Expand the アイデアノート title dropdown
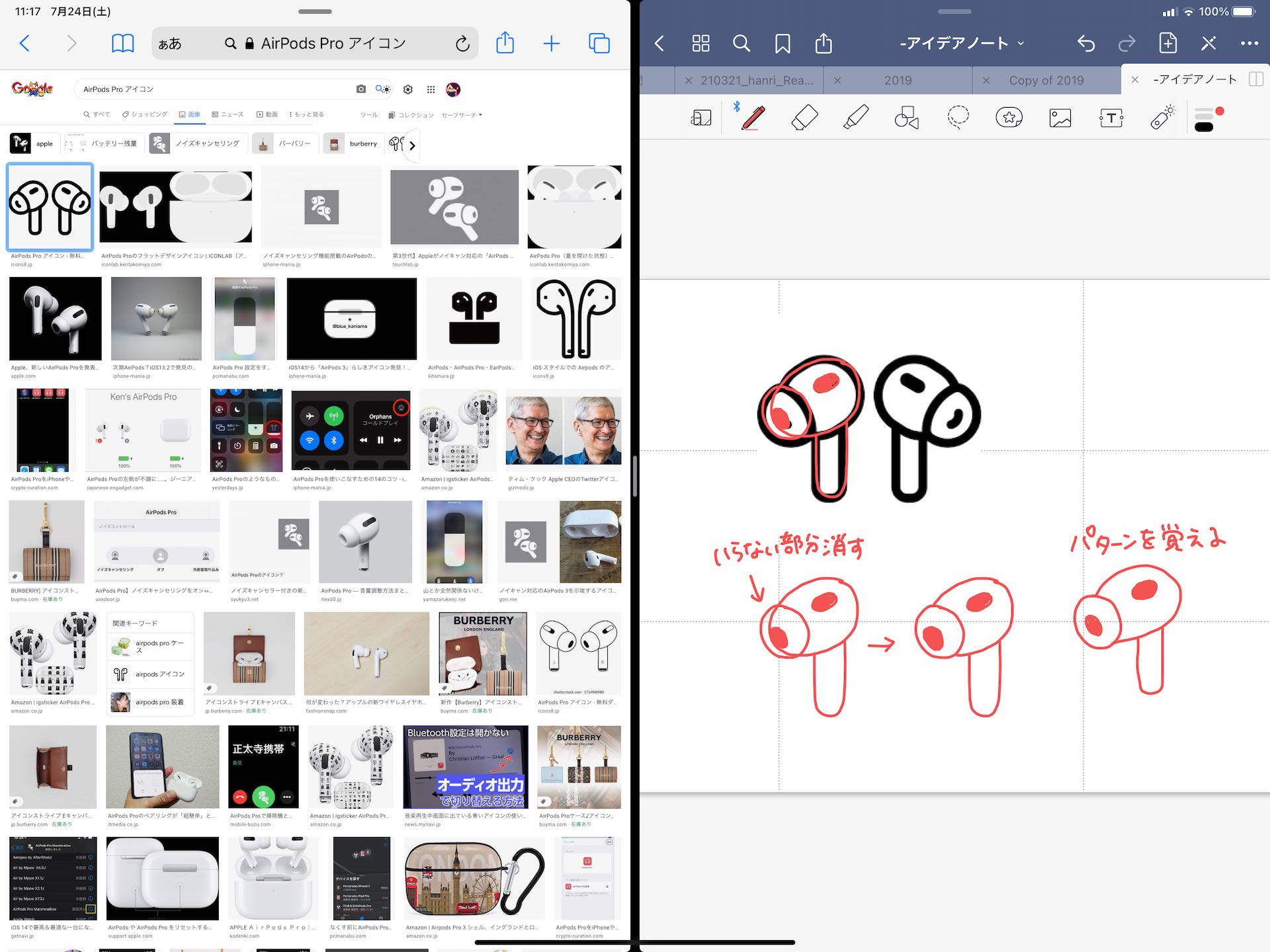Image resolution: width=1270 pixels, height=952 pixels. coord(962,44)
